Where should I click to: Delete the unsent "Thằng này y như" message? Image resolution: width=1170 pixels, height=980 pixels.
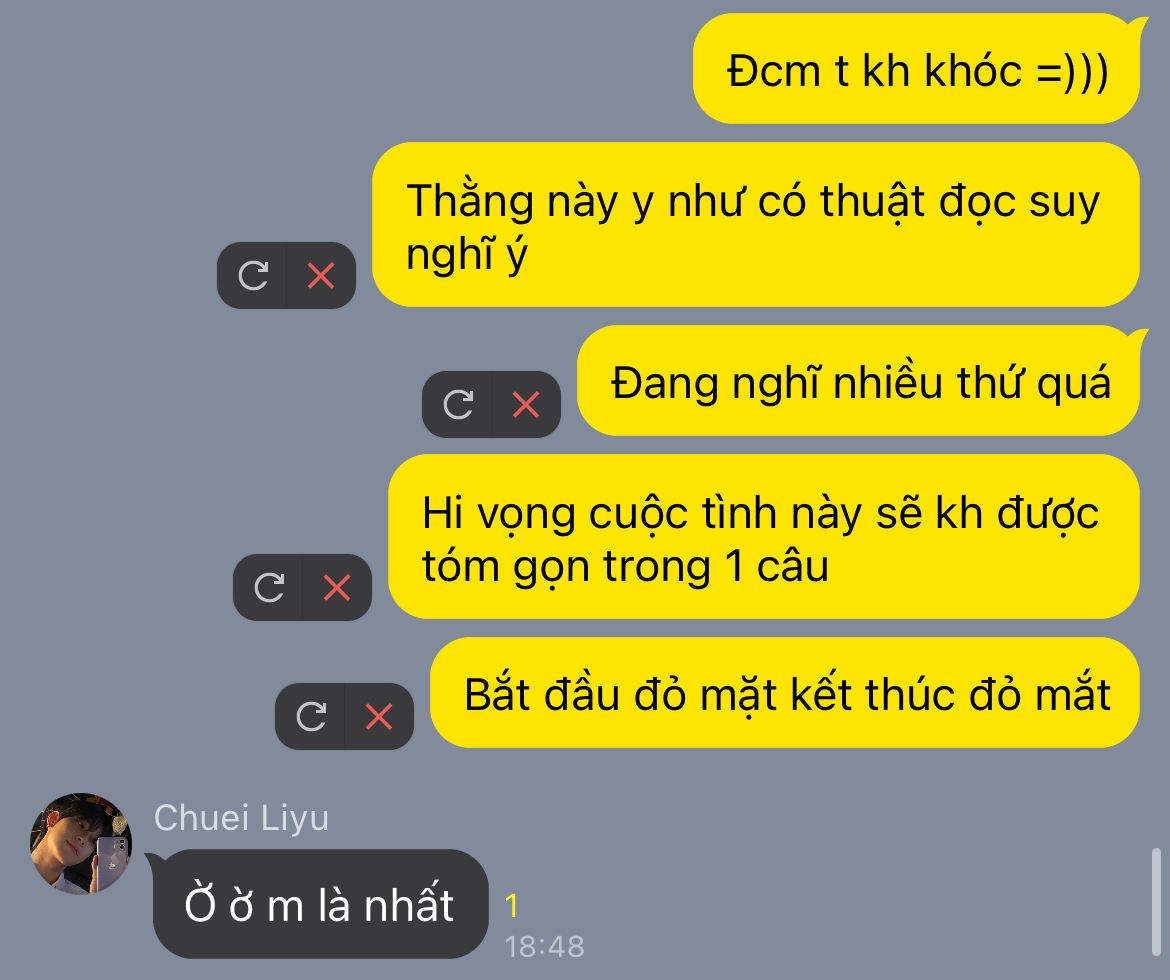[321, 275]
